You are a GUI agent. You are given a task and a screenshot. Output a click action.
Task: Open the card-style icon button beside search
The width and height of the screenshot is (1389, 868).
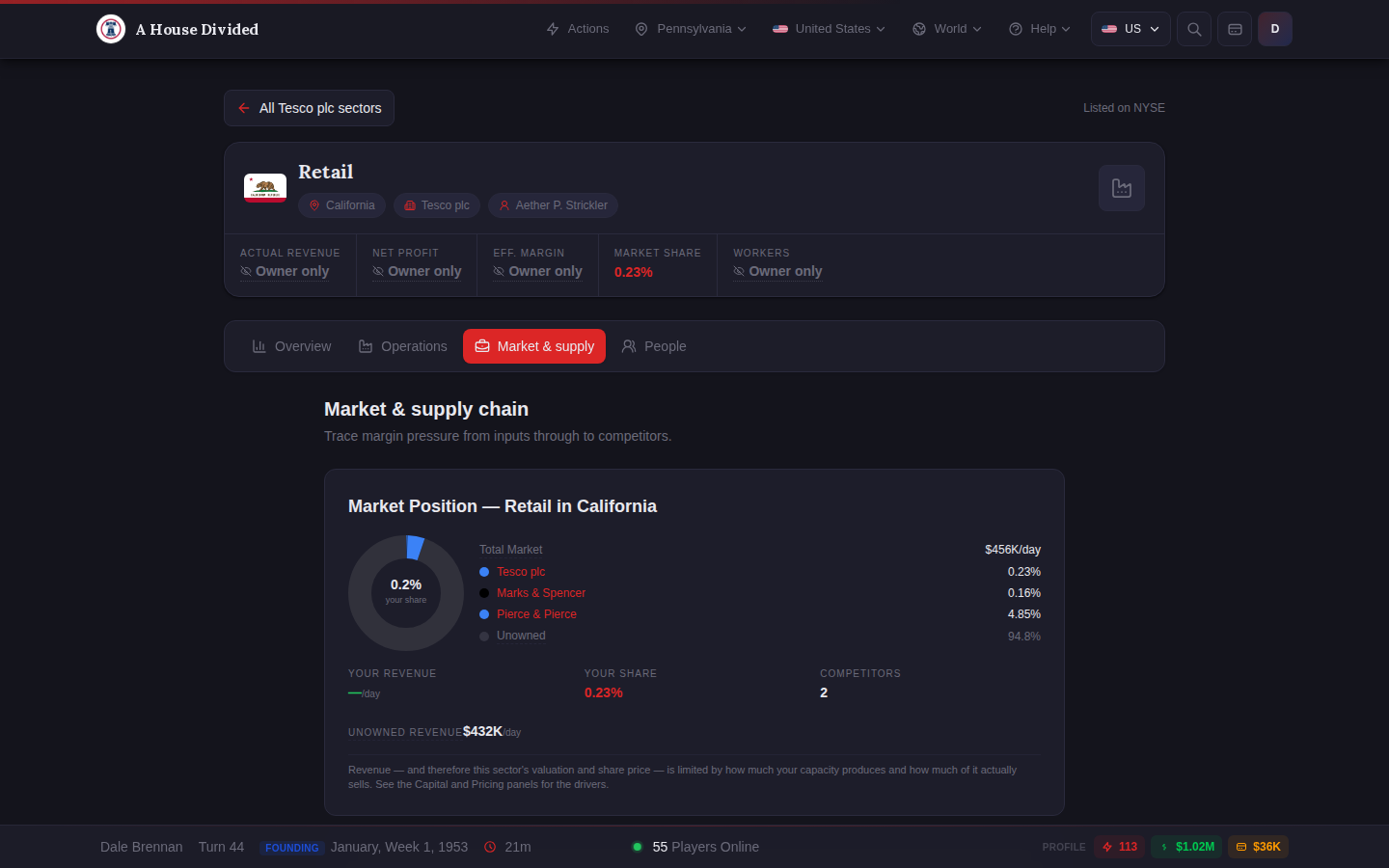(1235, 29)
